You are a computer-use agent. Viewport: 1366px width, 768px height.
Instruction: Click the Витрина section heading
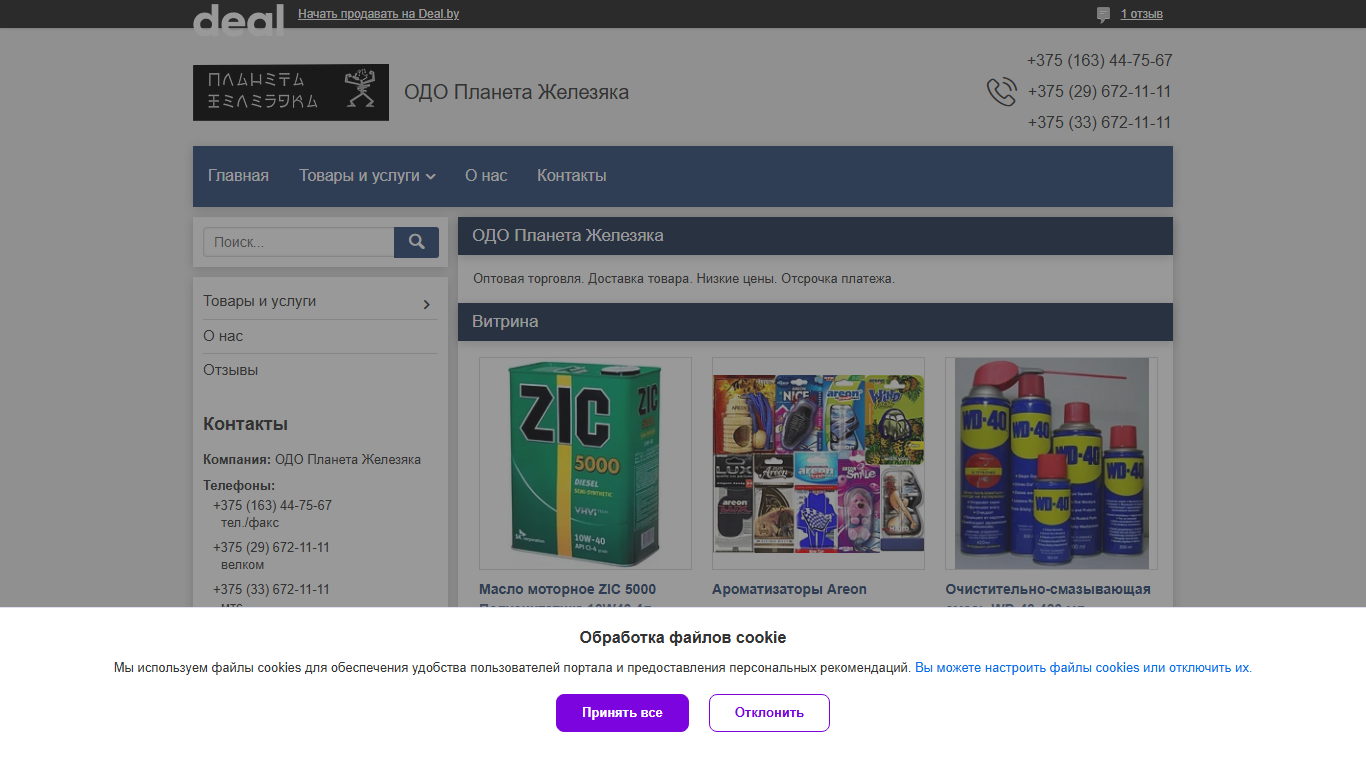(x=505, y=322)
